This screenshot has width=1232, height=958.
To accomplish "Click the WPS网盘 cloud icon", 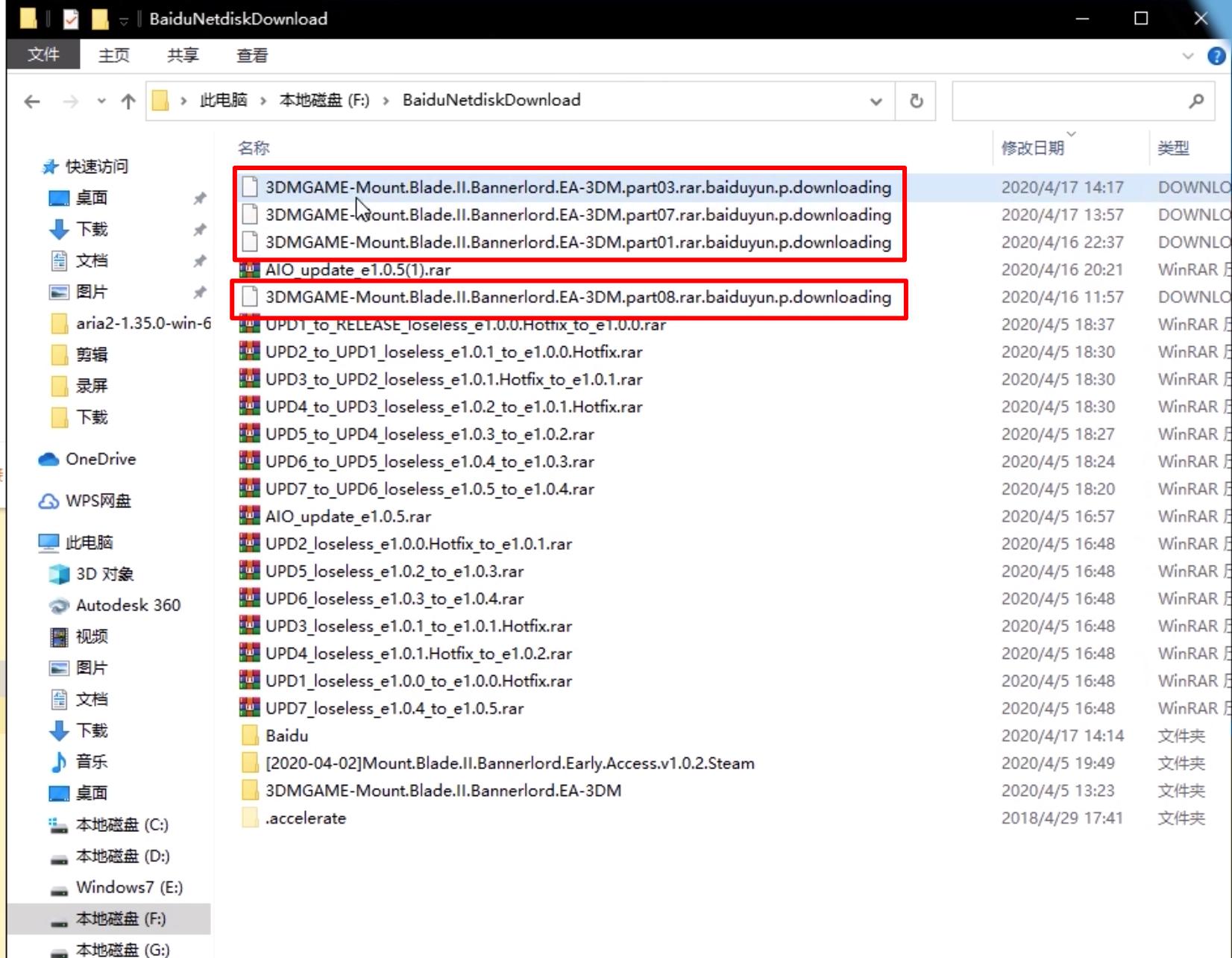I will click(x=49, y=501).
